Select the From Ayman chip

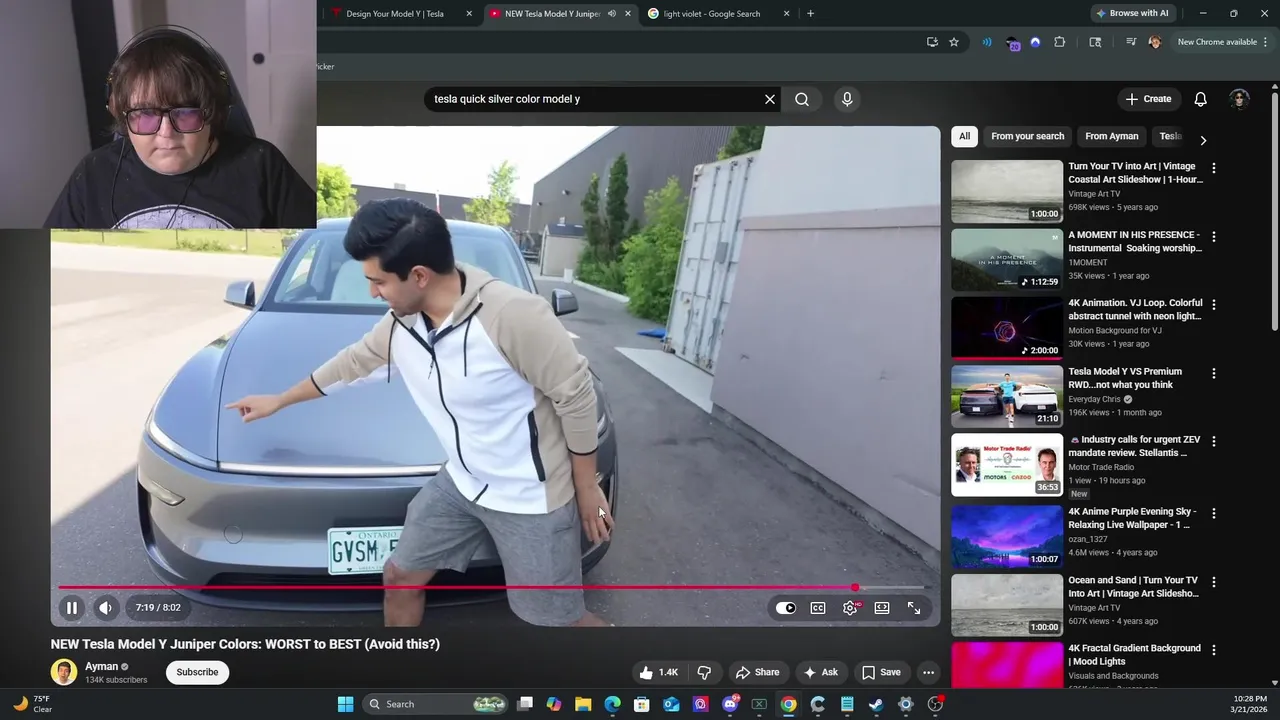[x=1112, y=136]
